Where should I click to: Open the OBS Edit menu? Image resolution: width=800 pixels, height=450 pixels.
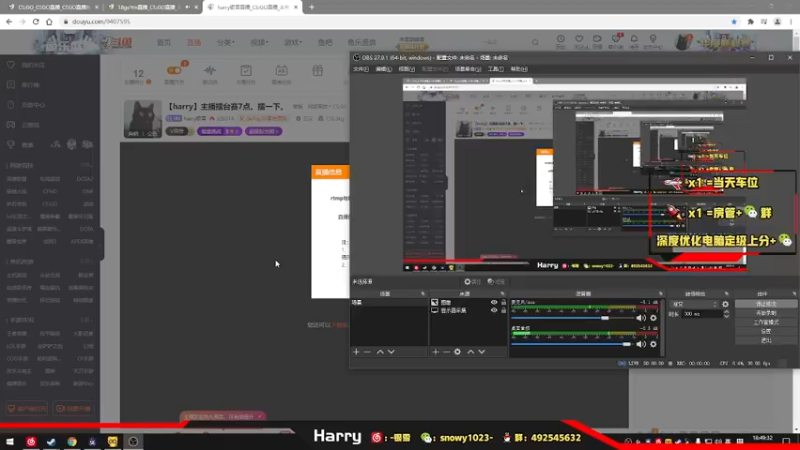pos(384,69)
